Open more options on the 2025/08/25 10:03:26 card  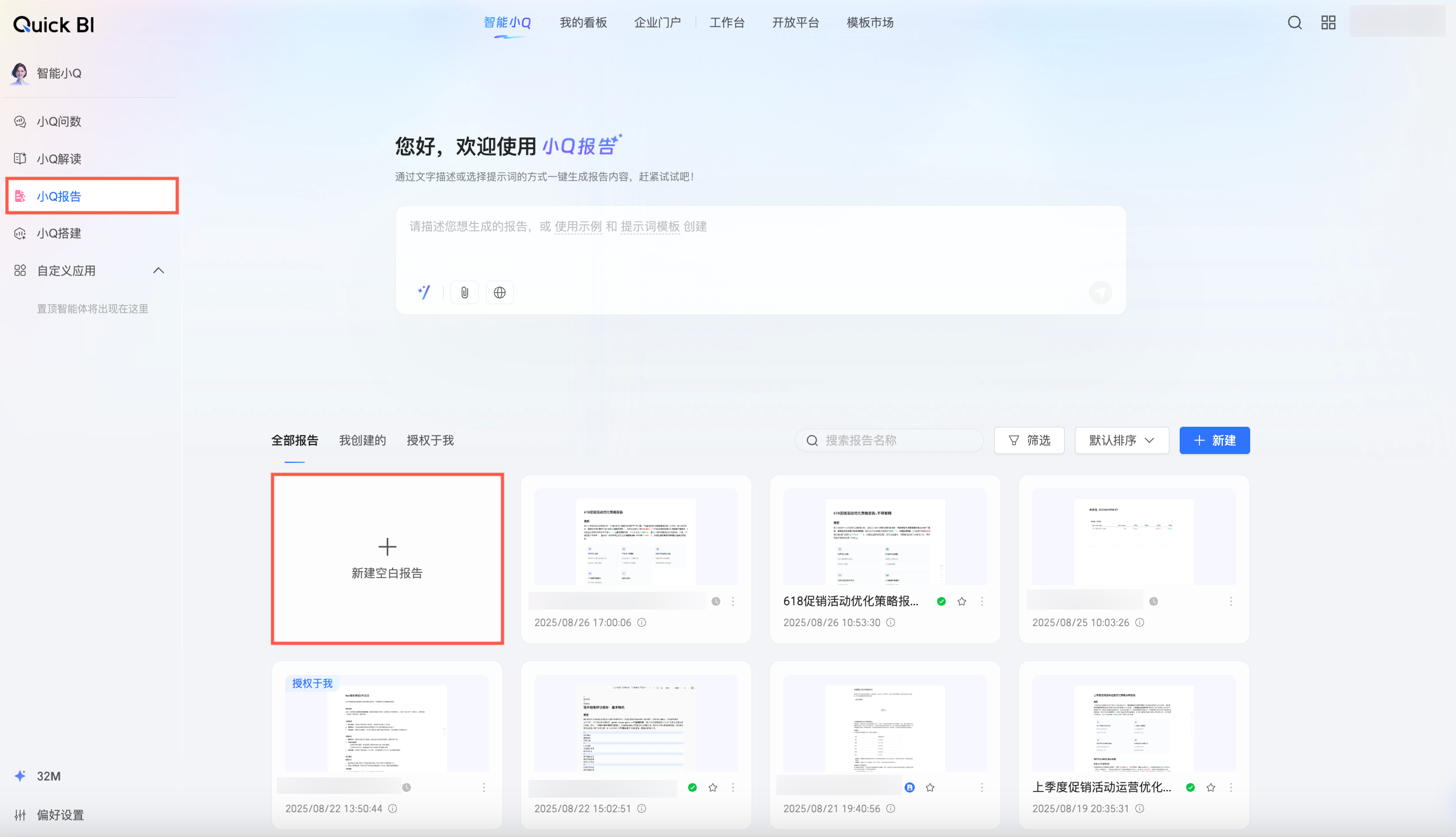click(x=1231, y=601)
